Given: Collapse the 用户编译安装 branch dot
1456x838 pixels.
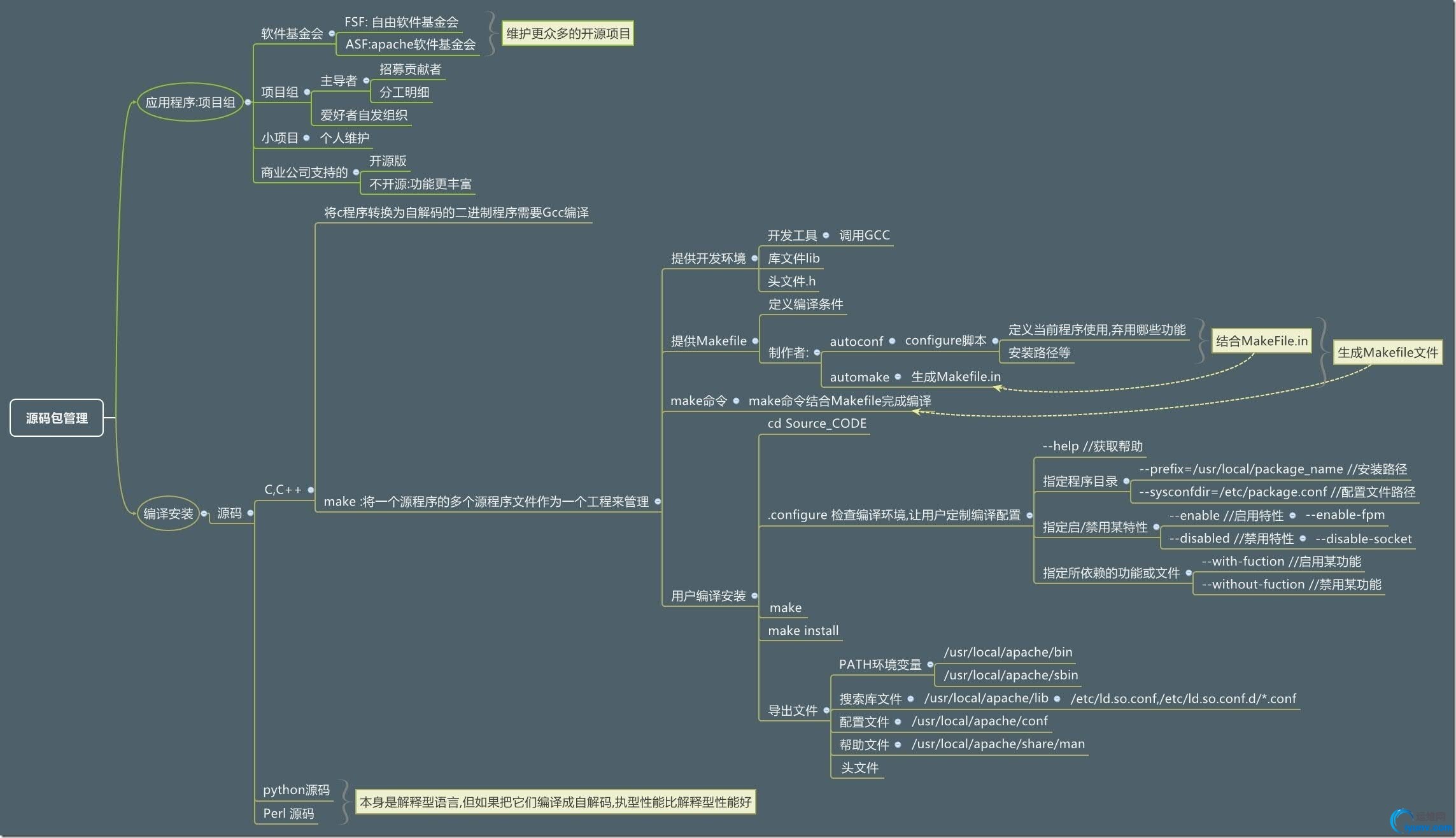Looking at the screenshot, I should click(754, 596).
